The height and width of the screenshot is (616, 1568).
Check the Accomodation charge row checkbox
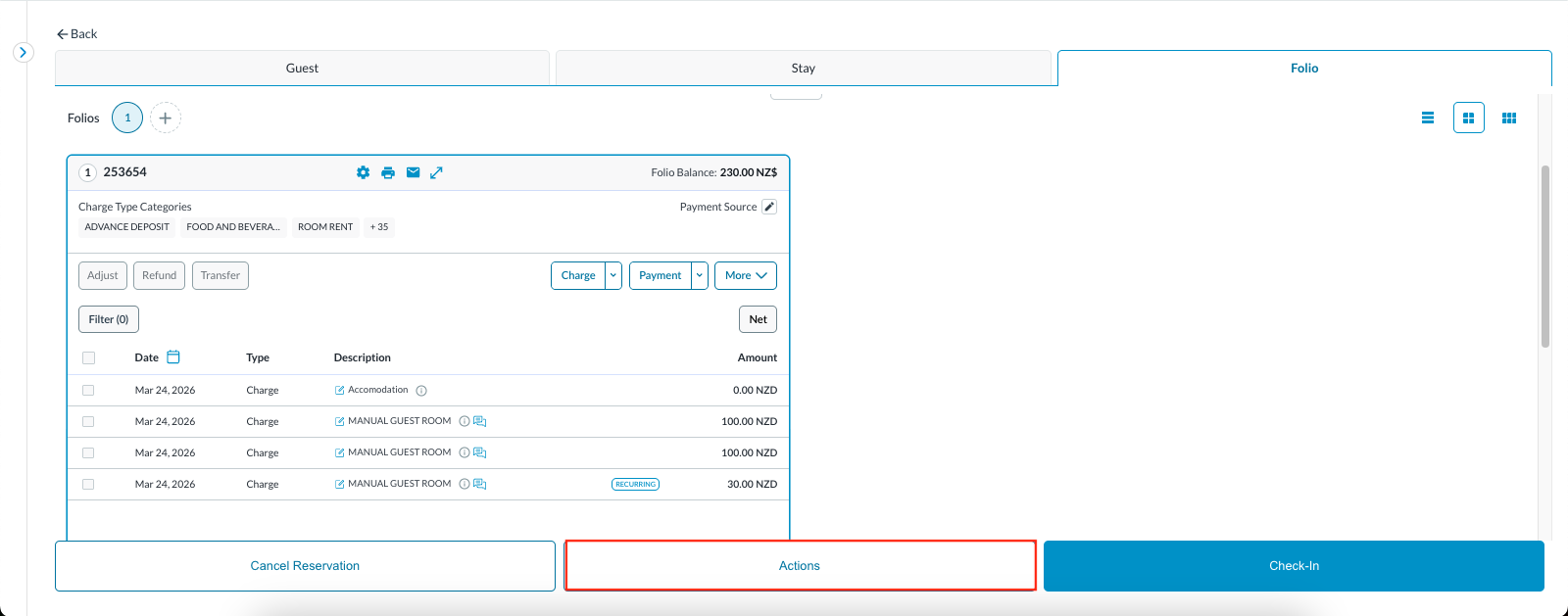pos(88,390)
